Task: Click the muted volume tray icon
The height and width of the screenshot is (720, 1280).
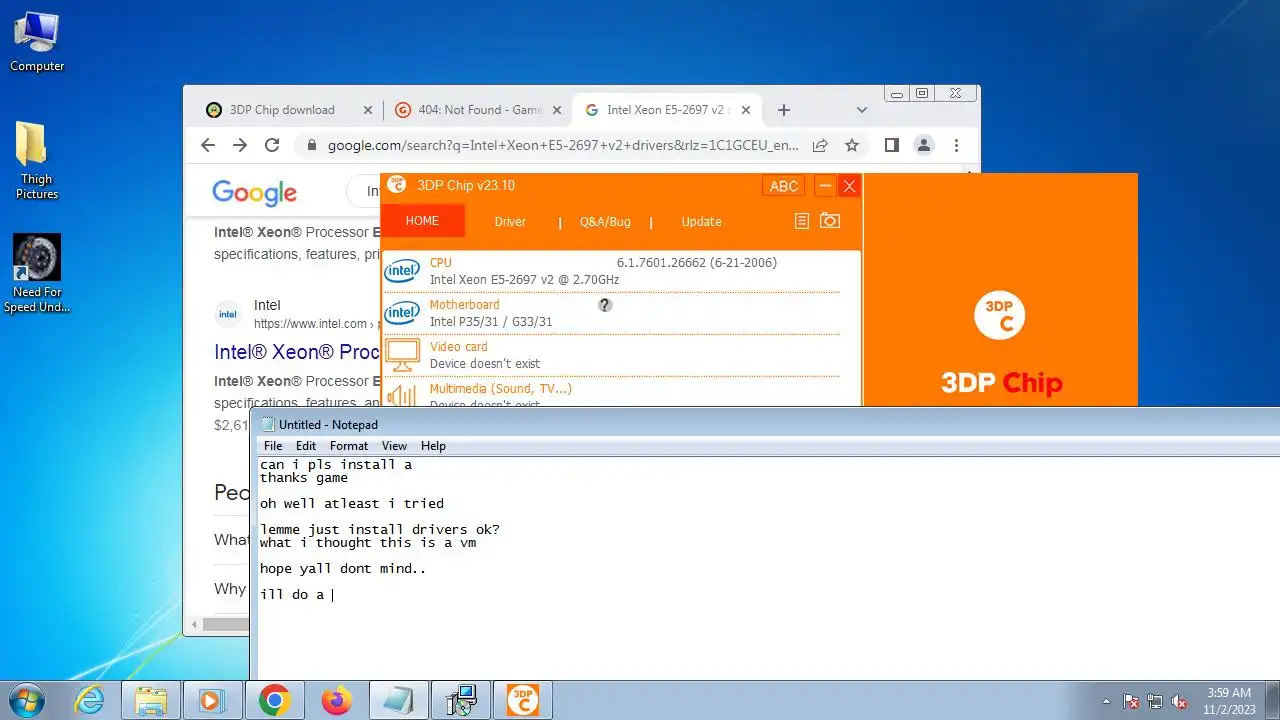Action: click(1180, 701)
